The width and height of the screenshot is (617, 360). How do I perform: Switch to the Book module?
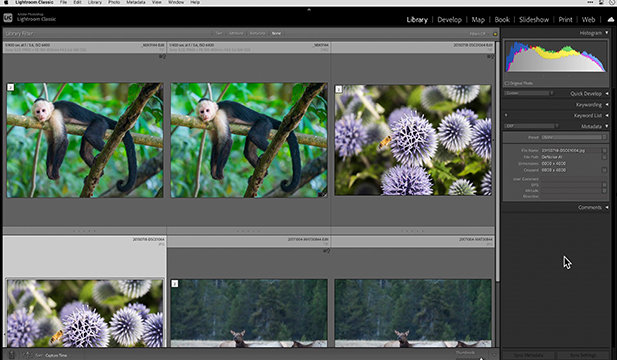502,20
